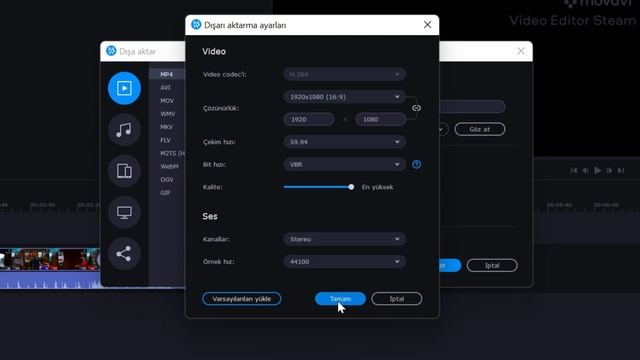640x360 pixels.
Task: Select the video export category icon
Action: tap(124, 88)
